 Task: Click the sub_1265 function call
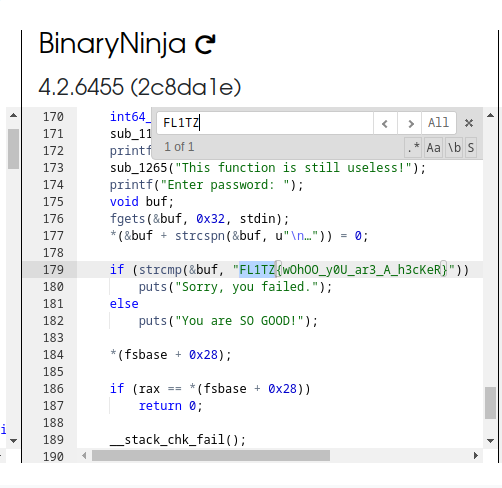138,168
